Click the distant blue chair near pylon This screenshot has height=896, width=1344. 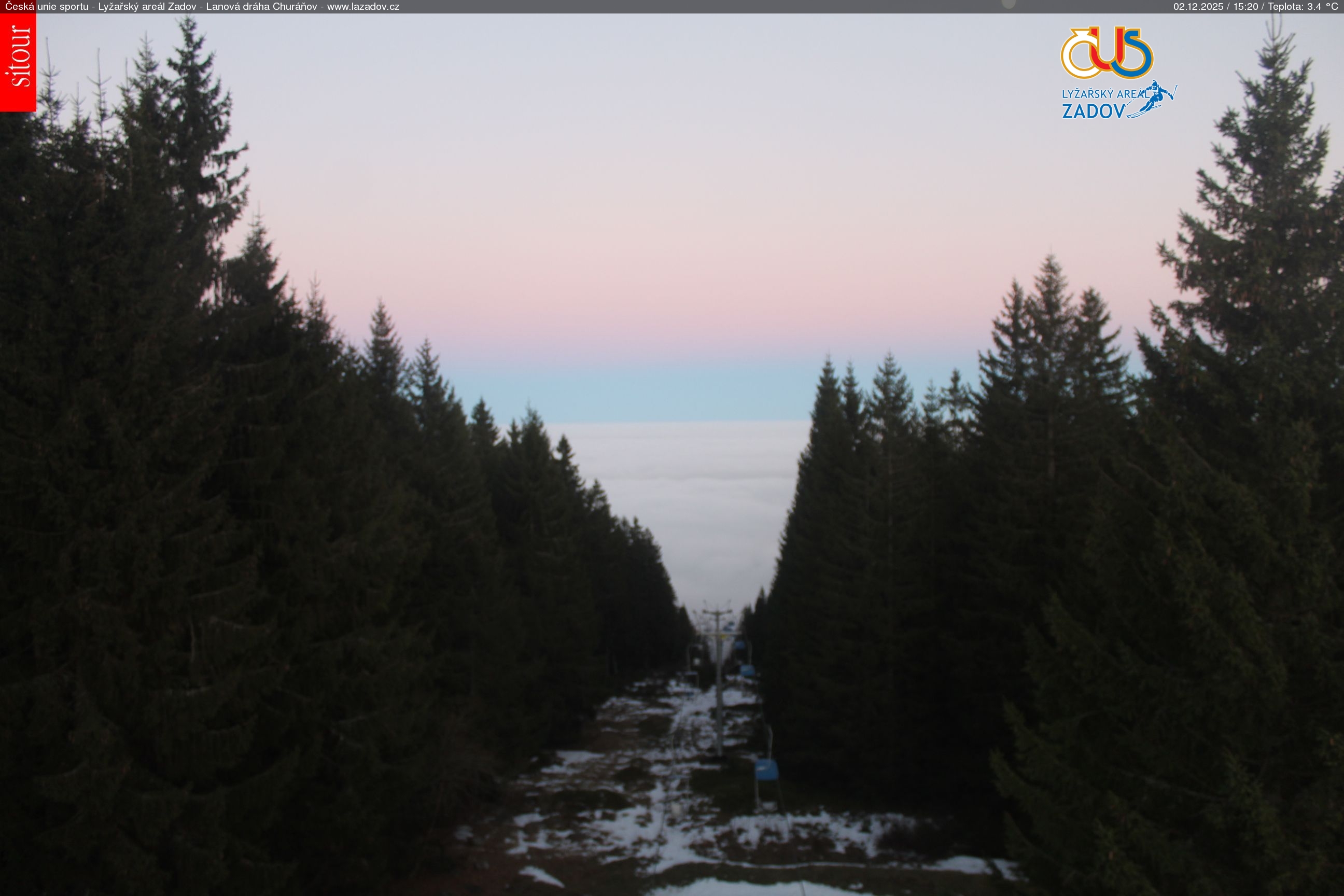[x=739, y=646]
